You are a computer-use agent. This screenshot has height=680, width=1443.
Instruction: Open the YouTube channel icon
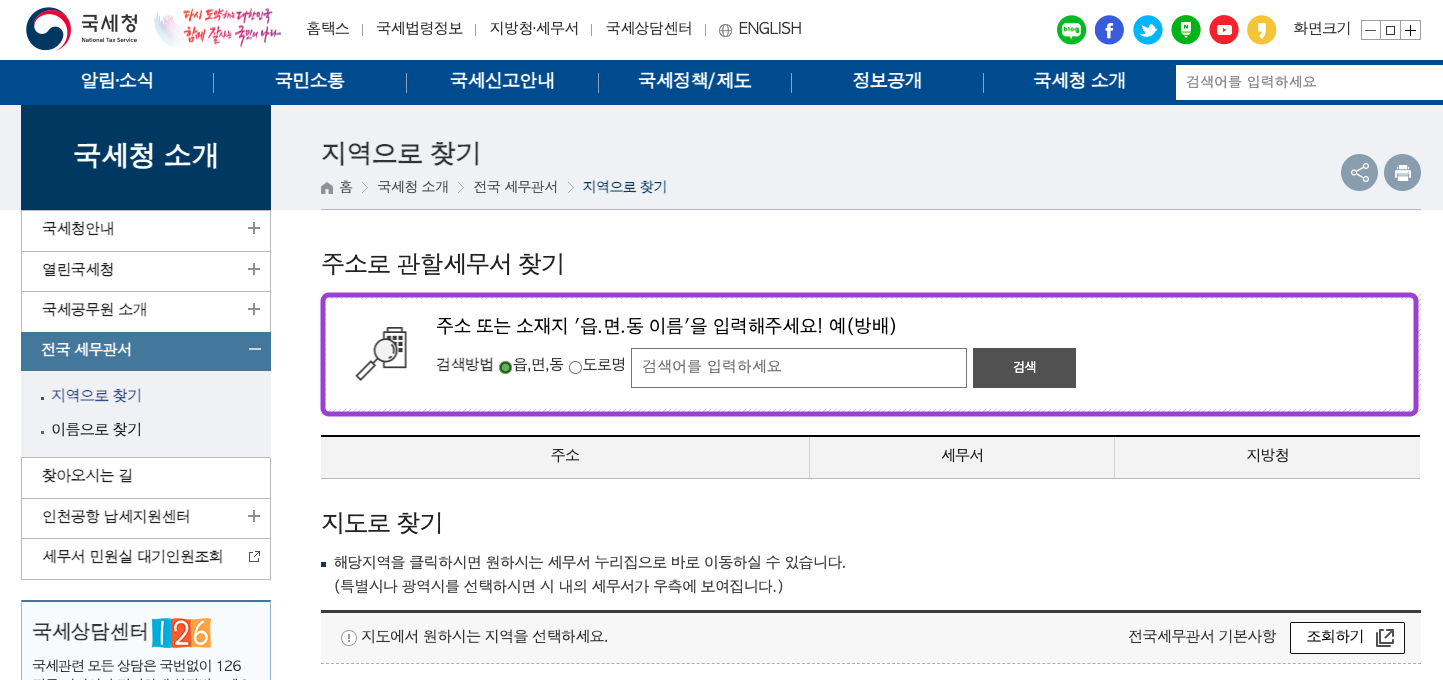click(x=1223, y=29)
